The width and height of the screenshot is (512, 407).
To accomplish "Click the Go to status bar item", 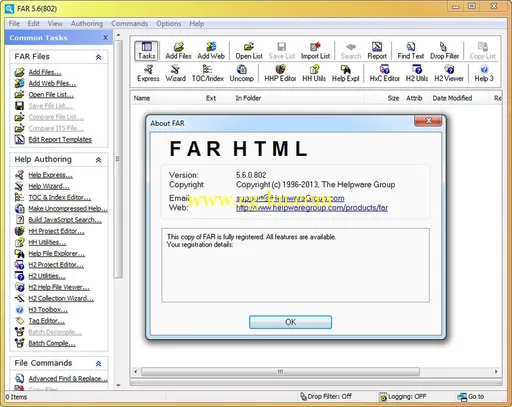I will click(x=471, y=396).
